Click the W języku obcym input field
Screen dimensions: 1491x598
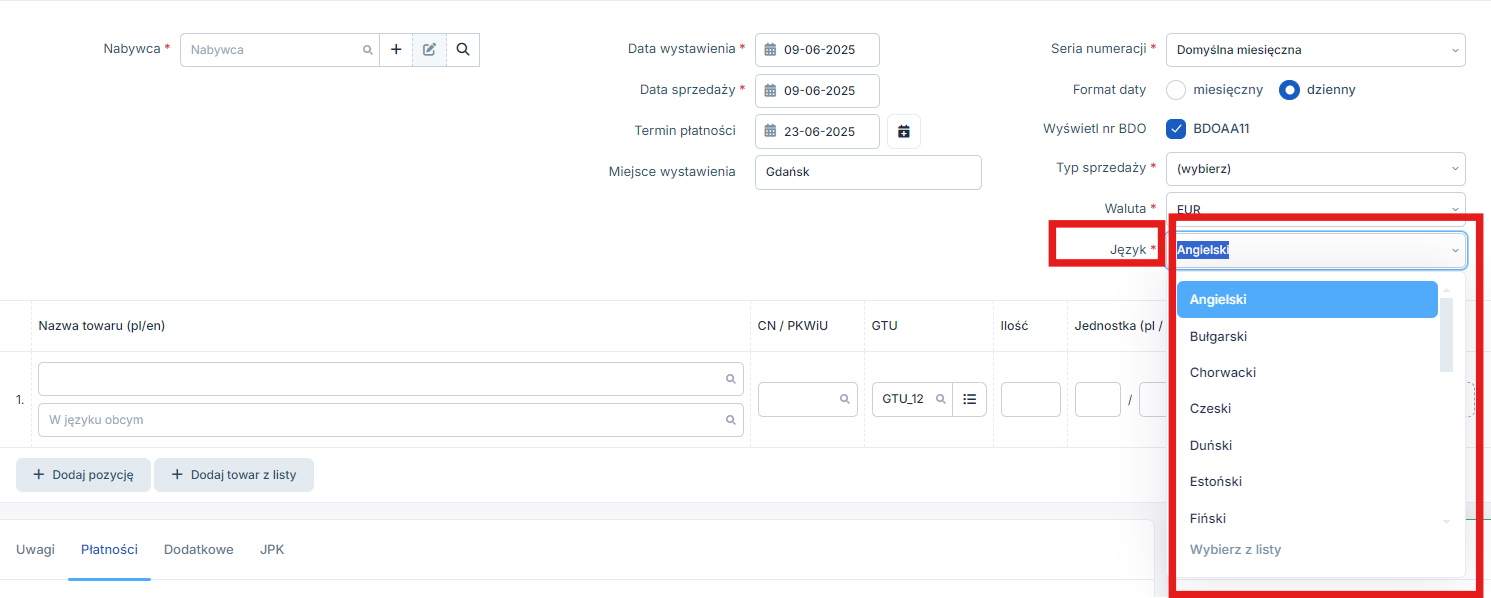point(391,420)
